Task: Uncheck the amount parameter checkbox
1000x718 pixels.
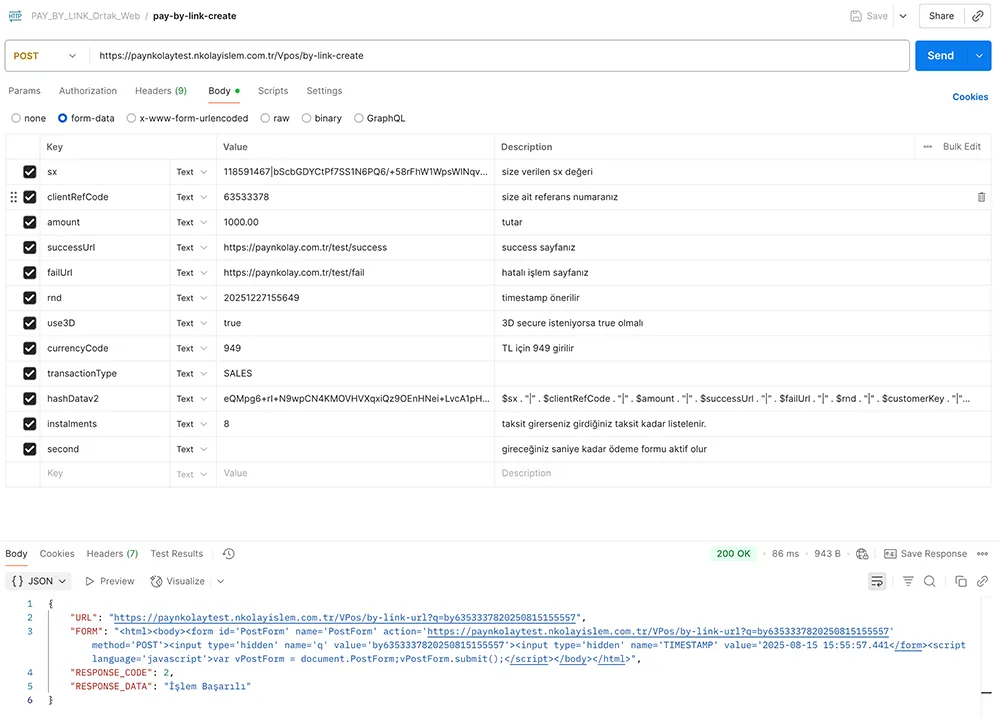Action: (x=30, y=222)
